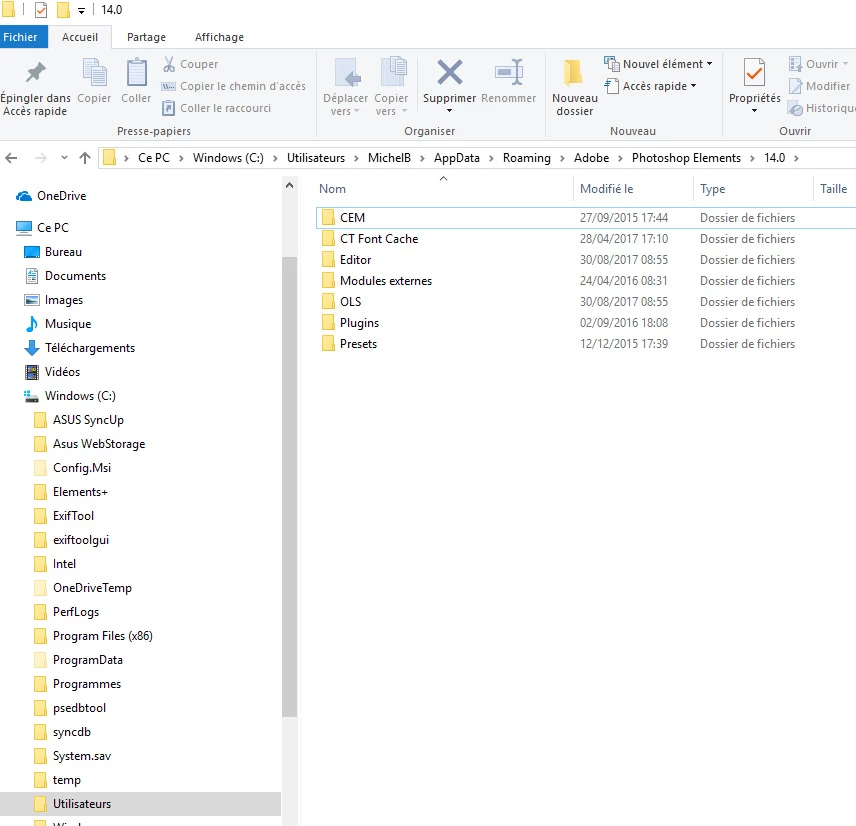This screenshot has width=856, height=826.
Task: Open the Propriétés icon
Action: (754, 73)
